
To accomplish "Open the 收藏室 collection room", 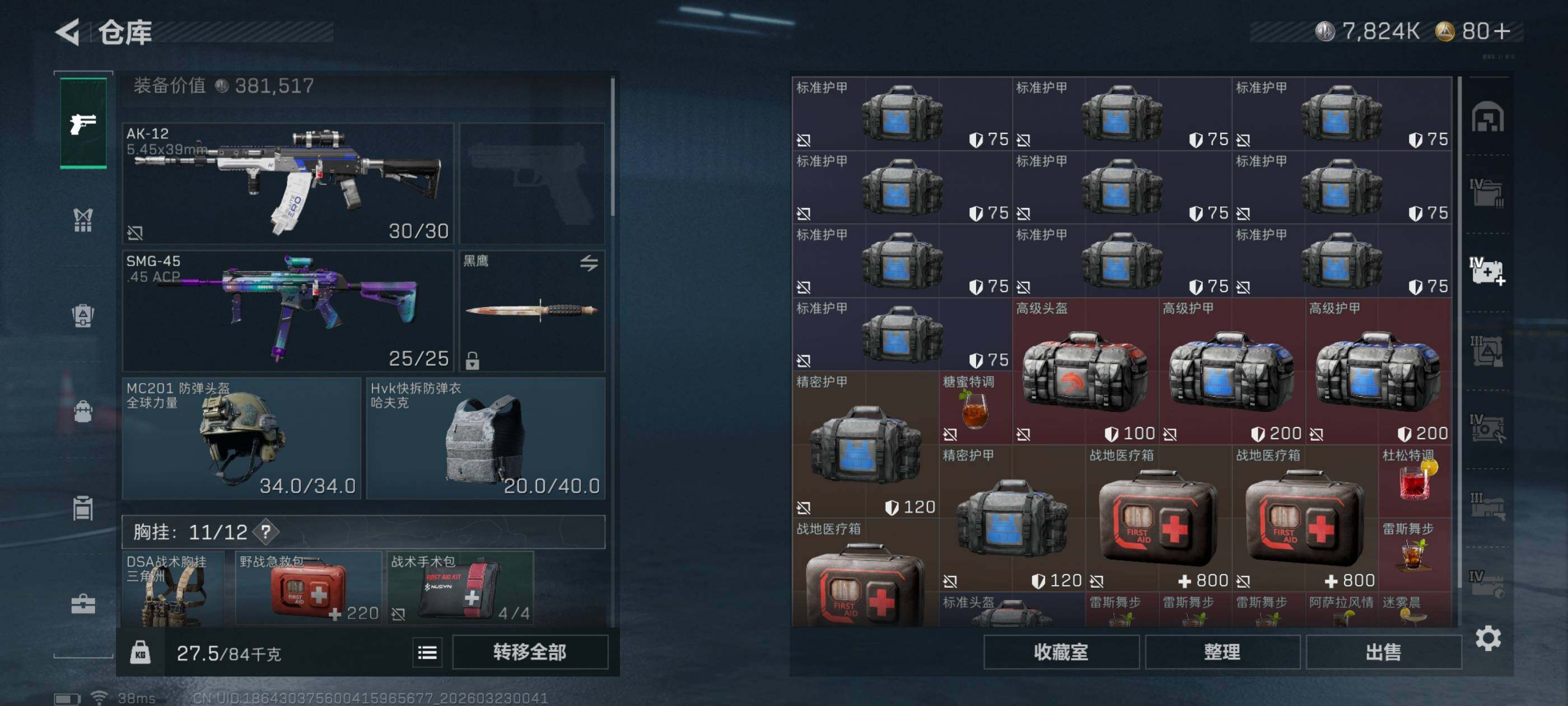I will pyautogui.click(x=1061, y=652).
